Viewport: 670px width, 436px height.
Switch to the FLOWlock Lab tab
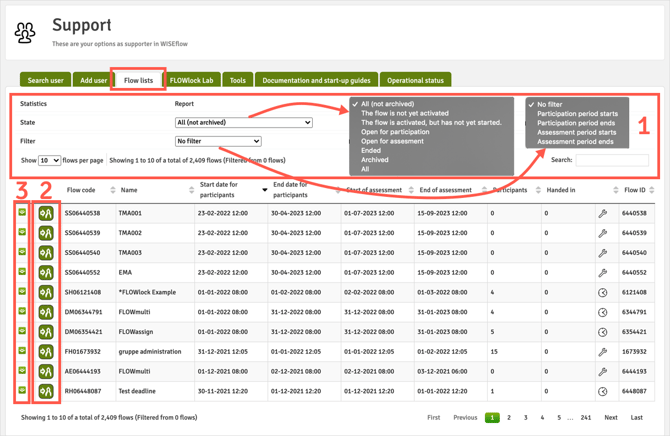pyautogui.click(x=191, y=80)
